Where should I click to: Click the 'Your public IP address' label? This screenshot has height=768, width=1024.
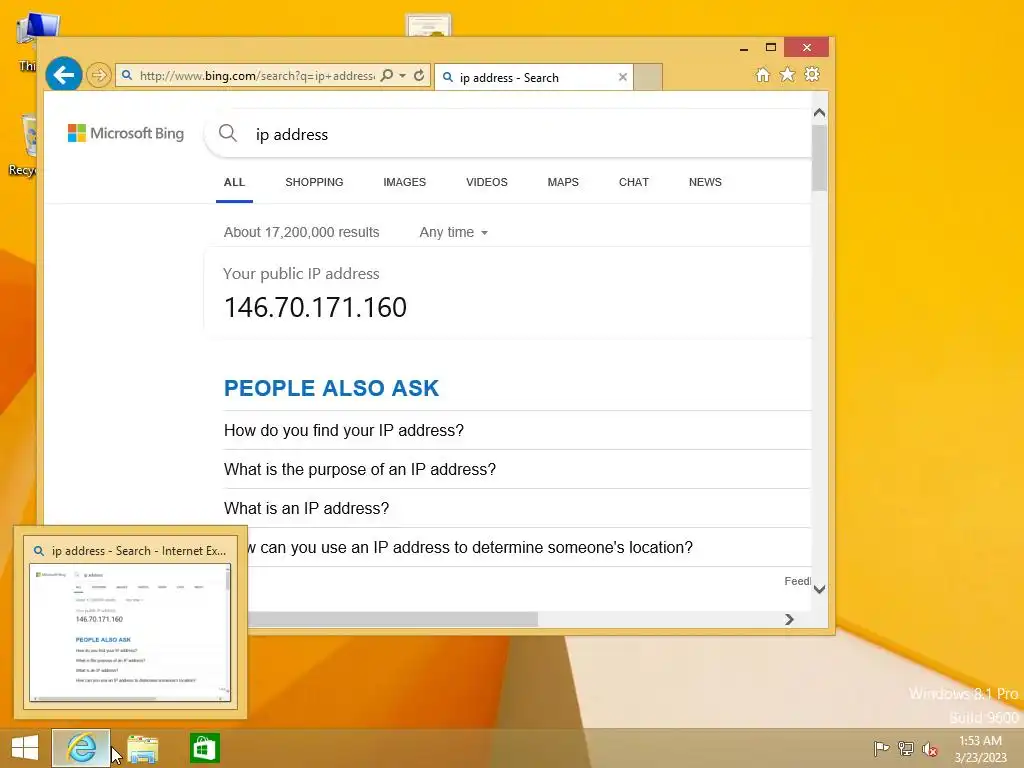pos(301,274)
